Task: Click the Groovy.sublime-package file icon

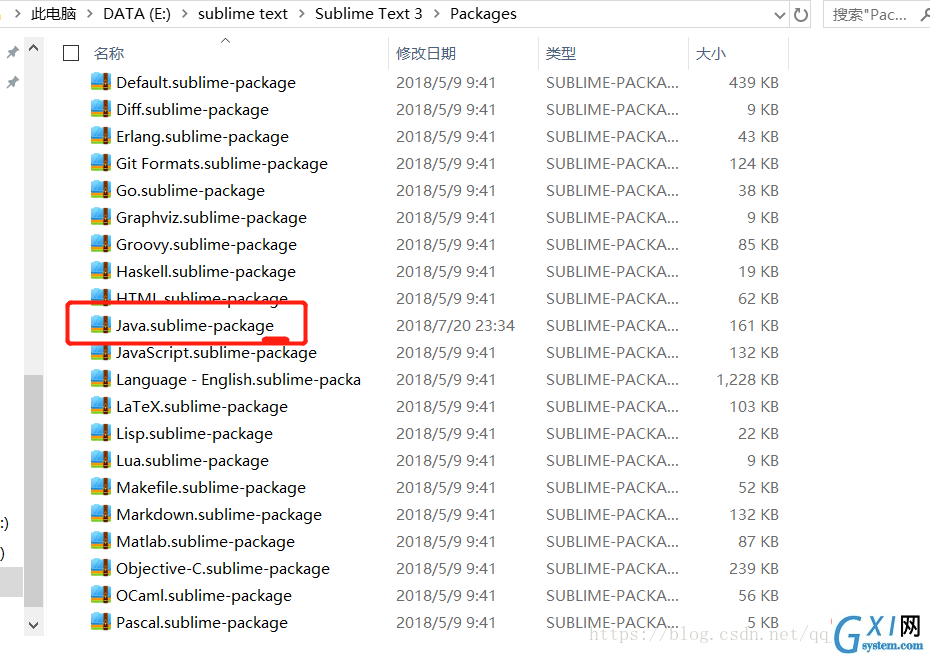Action: pyautogui.click(x=101, y=244)
